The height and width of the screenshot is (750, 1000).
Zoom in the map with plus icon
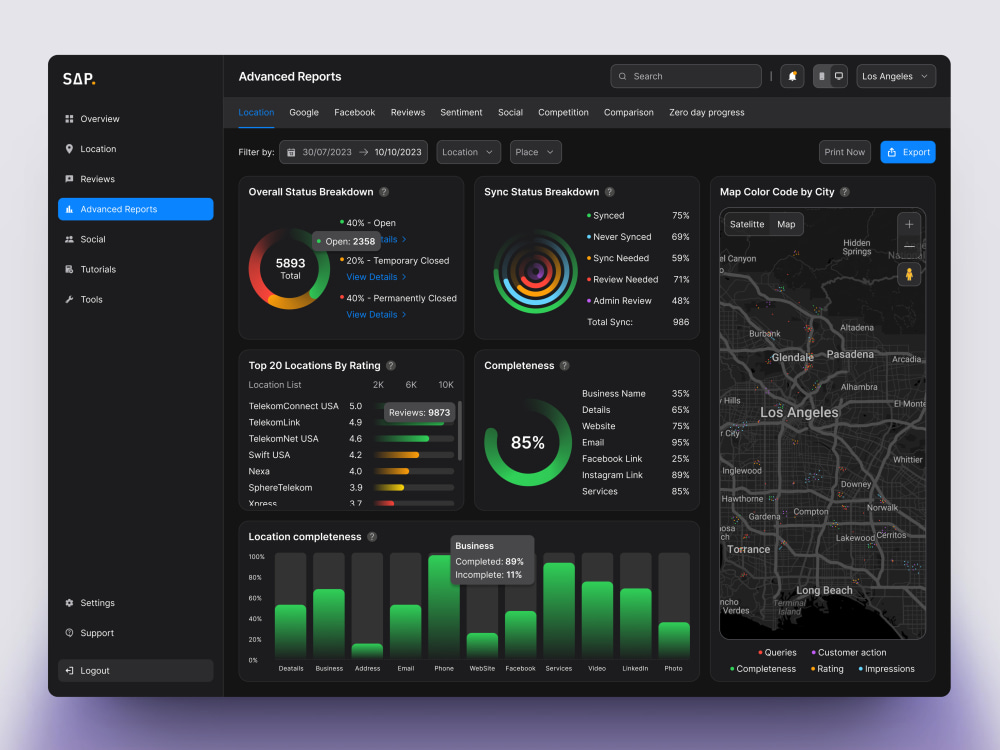909,224
